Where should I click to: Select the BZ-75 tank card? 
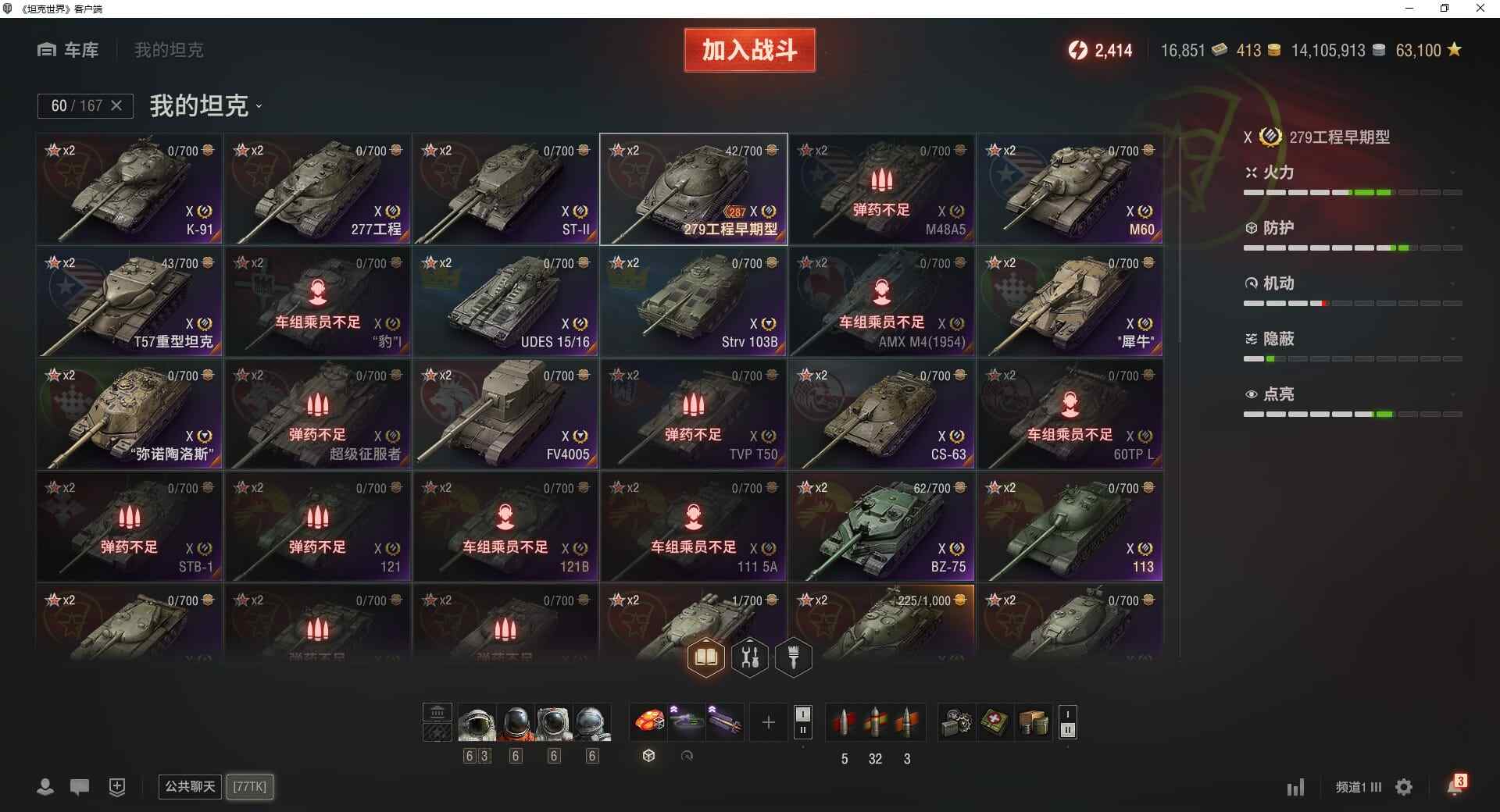tap(881, 527)
